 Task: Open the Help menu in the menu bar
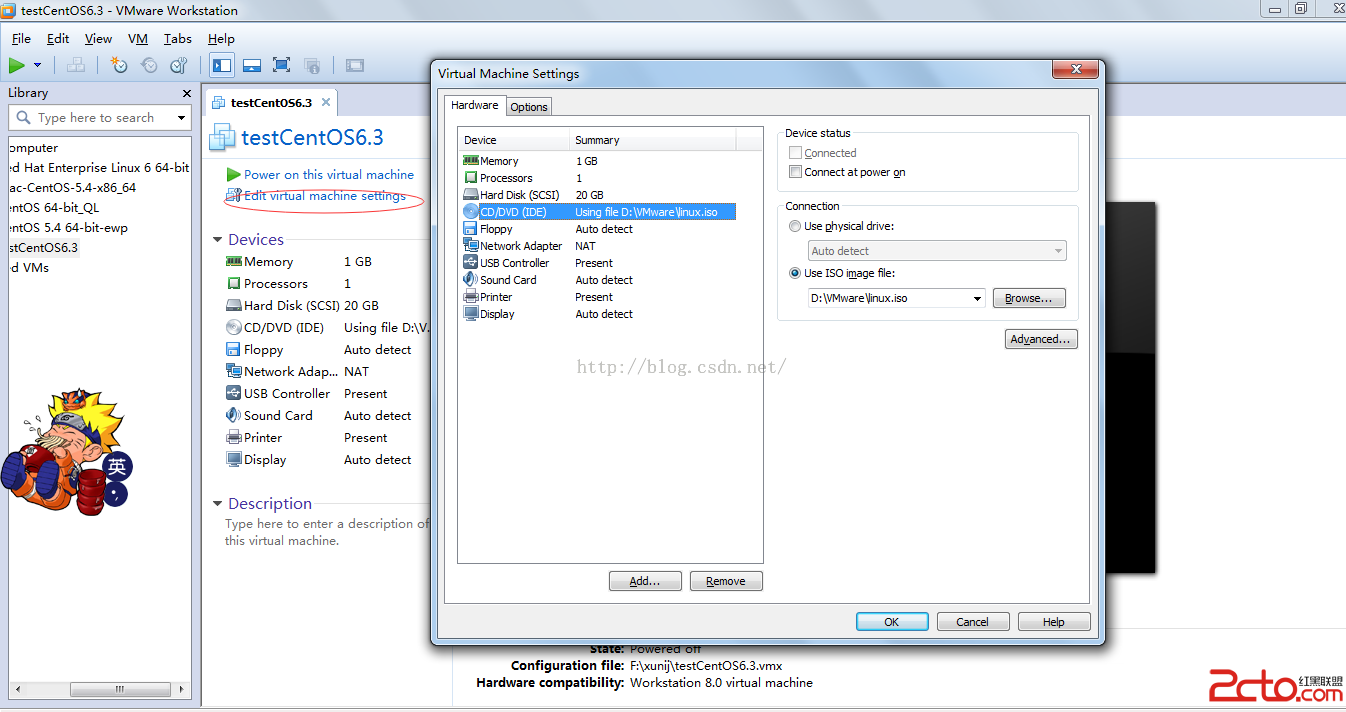tap(221, 39)
